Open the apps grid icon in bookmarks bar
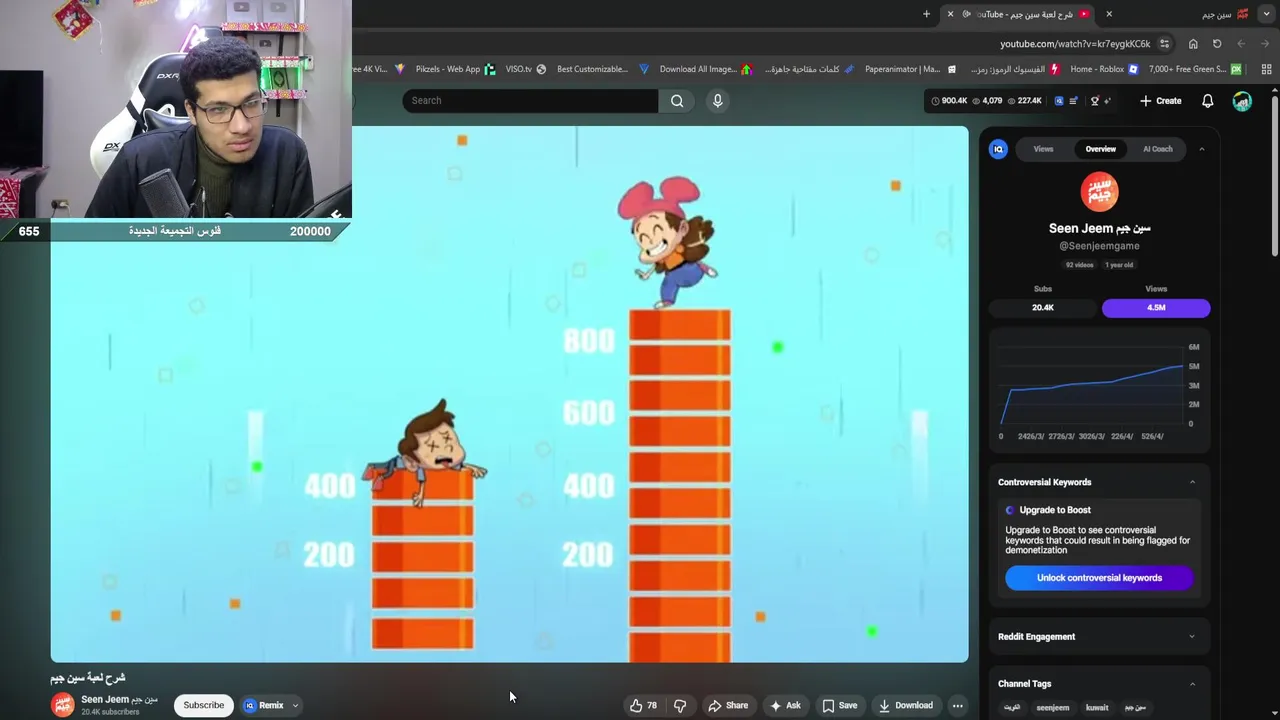This screenshot has width=1280, height=720. (1267, 69)
